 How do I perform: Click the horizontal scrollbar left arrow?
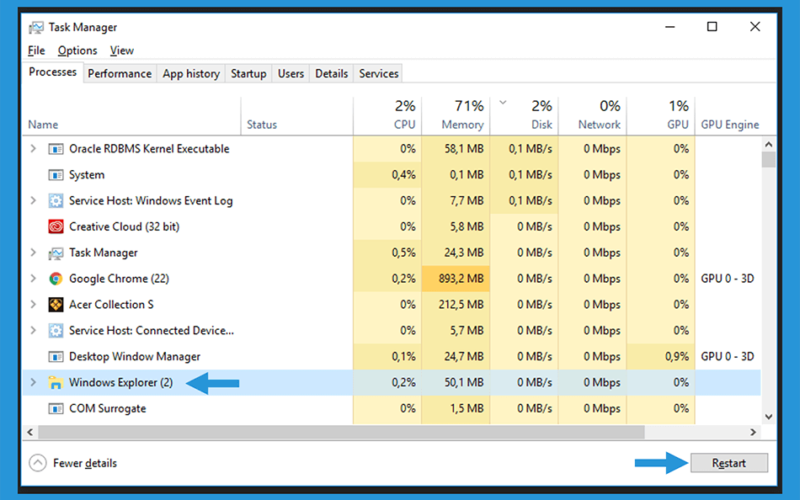pyautogui.click(x=30, y=432)
